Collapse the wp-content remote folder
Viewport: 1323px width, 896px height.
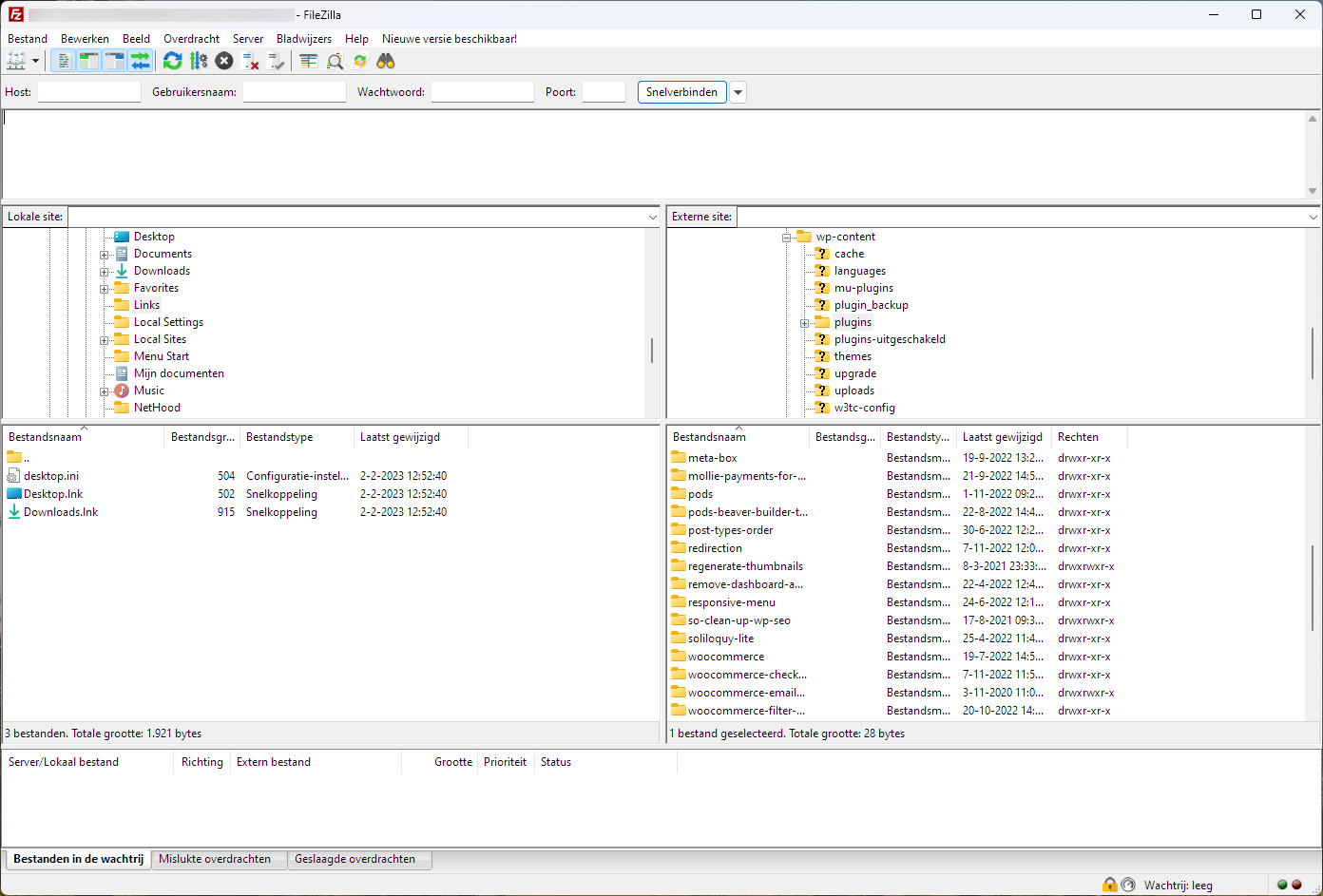click(x=787, y=238)
